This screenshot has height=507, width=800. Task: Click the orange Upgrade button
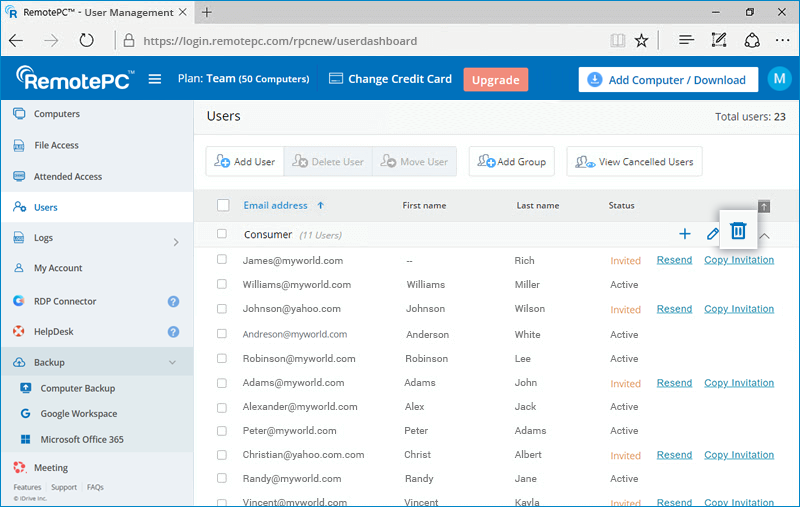point(495,80)
